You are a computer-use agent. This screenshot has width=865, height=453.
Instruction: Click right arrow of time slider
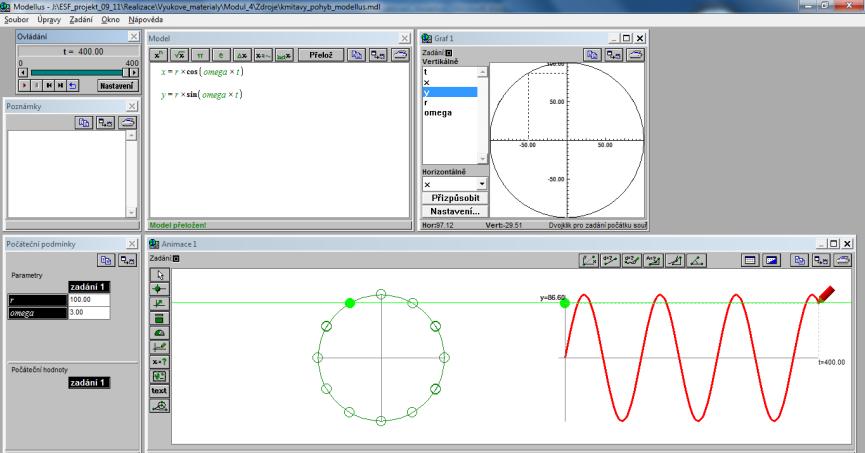134,72
